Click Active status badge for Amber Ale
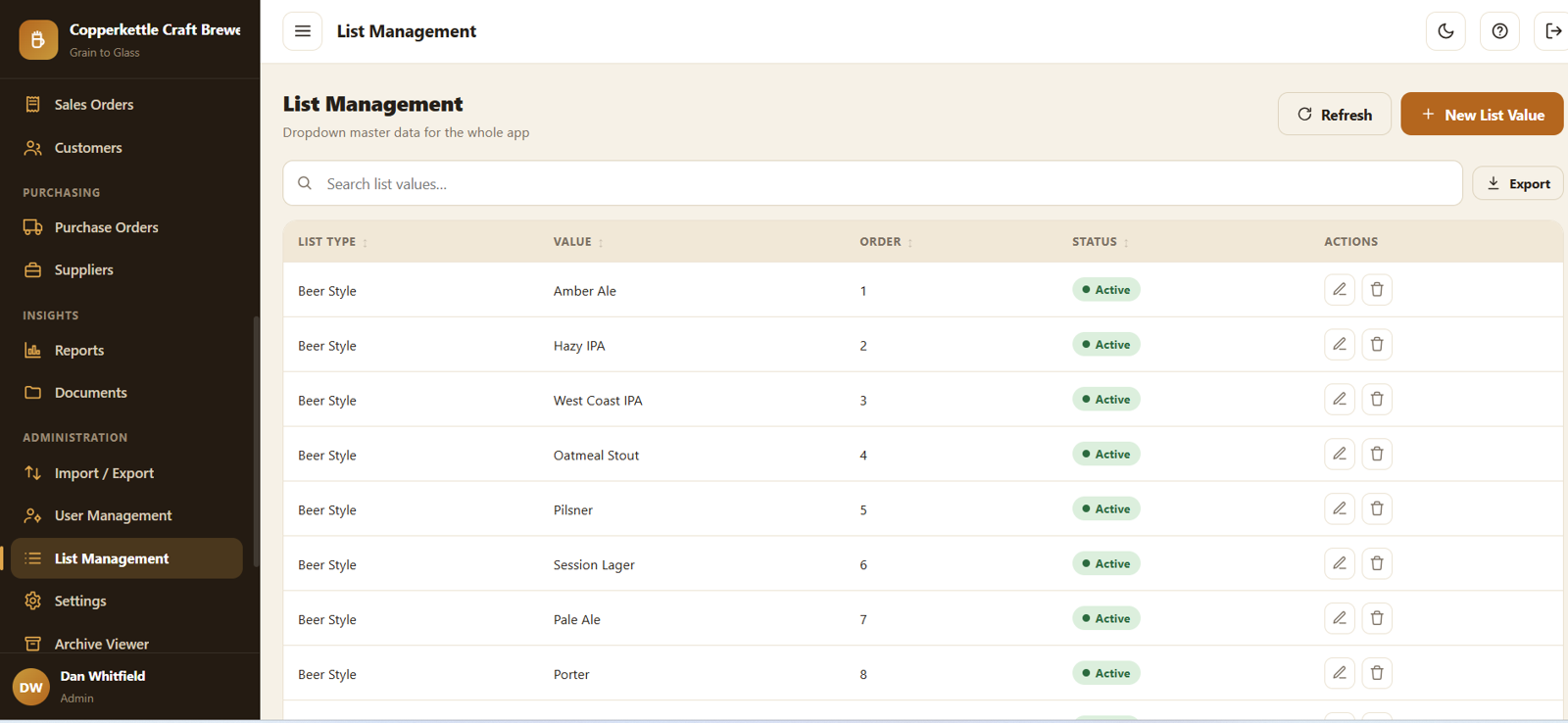 (1105, 290)
